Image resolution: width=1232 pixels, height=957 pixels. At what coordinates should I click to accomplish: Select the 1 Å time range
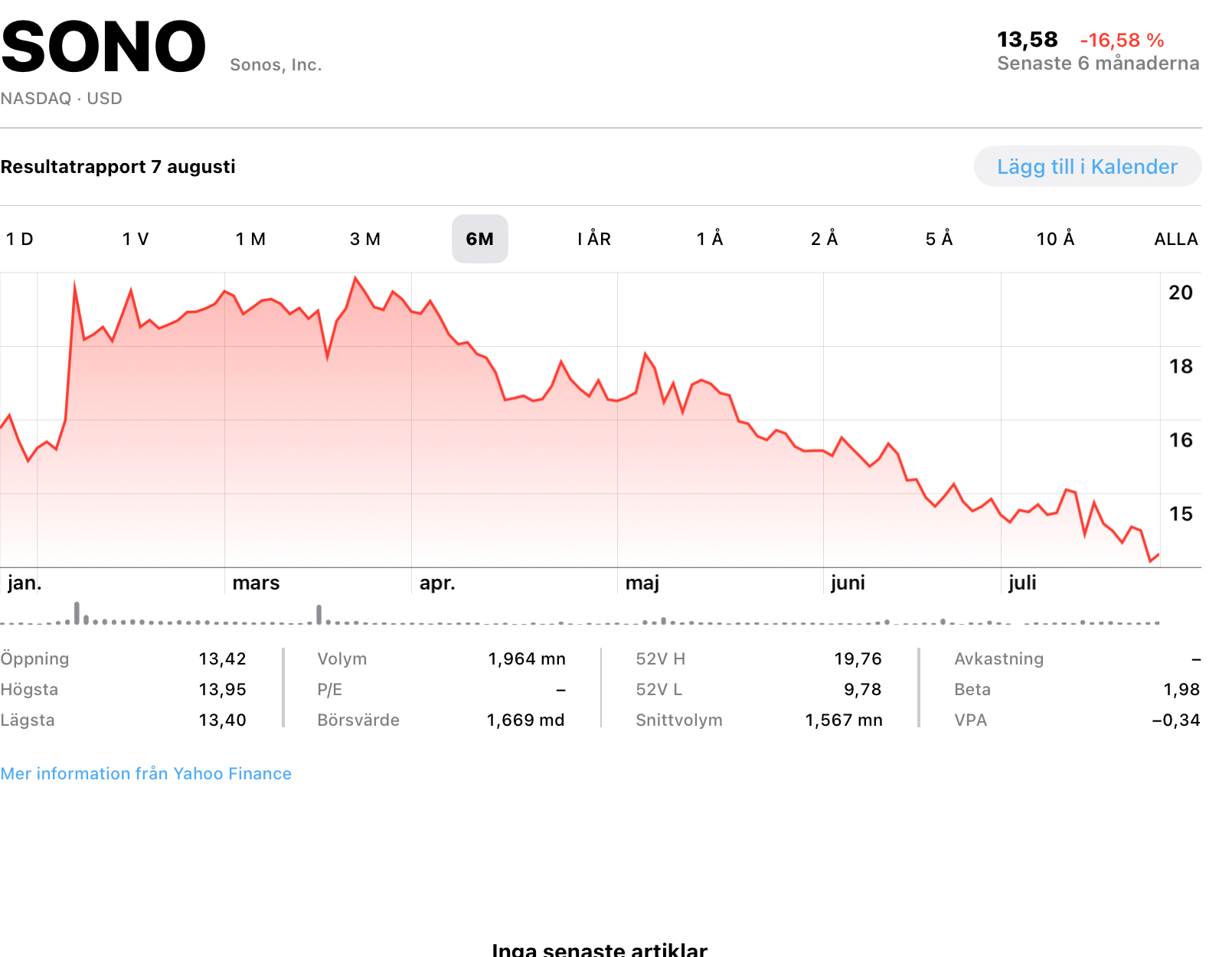[x=710, y=239]
